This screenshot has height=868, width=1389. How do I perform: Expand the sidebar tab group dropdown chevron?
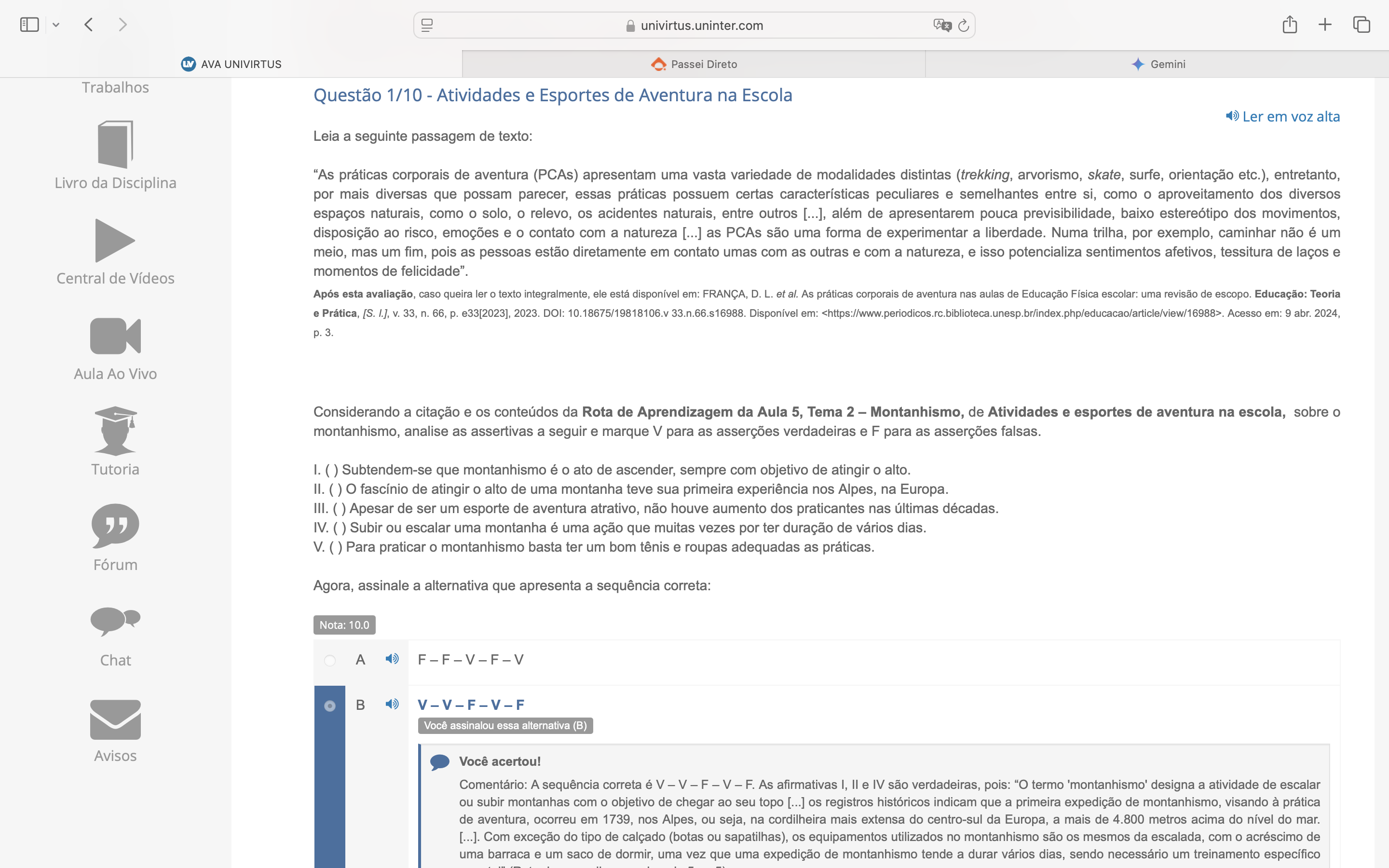(x=55, y=25)
